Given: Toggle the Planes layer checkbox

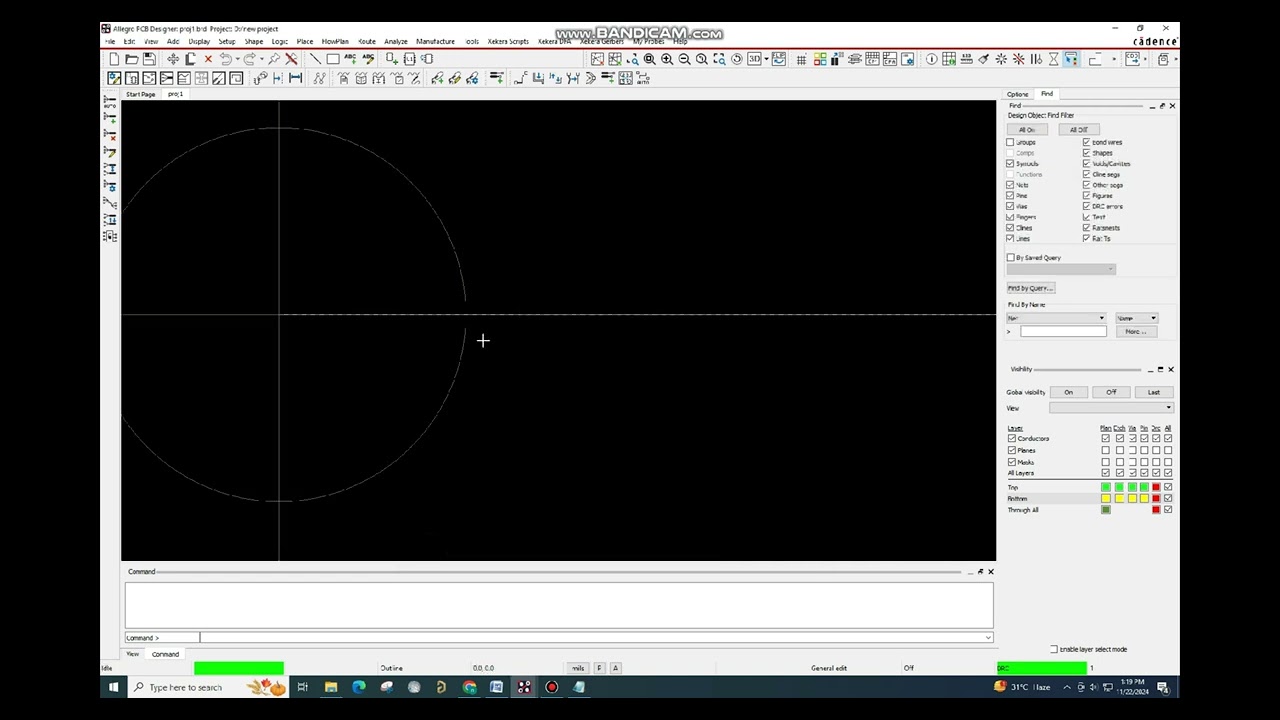Looking at the screenshot, I should coord(1012,450).
